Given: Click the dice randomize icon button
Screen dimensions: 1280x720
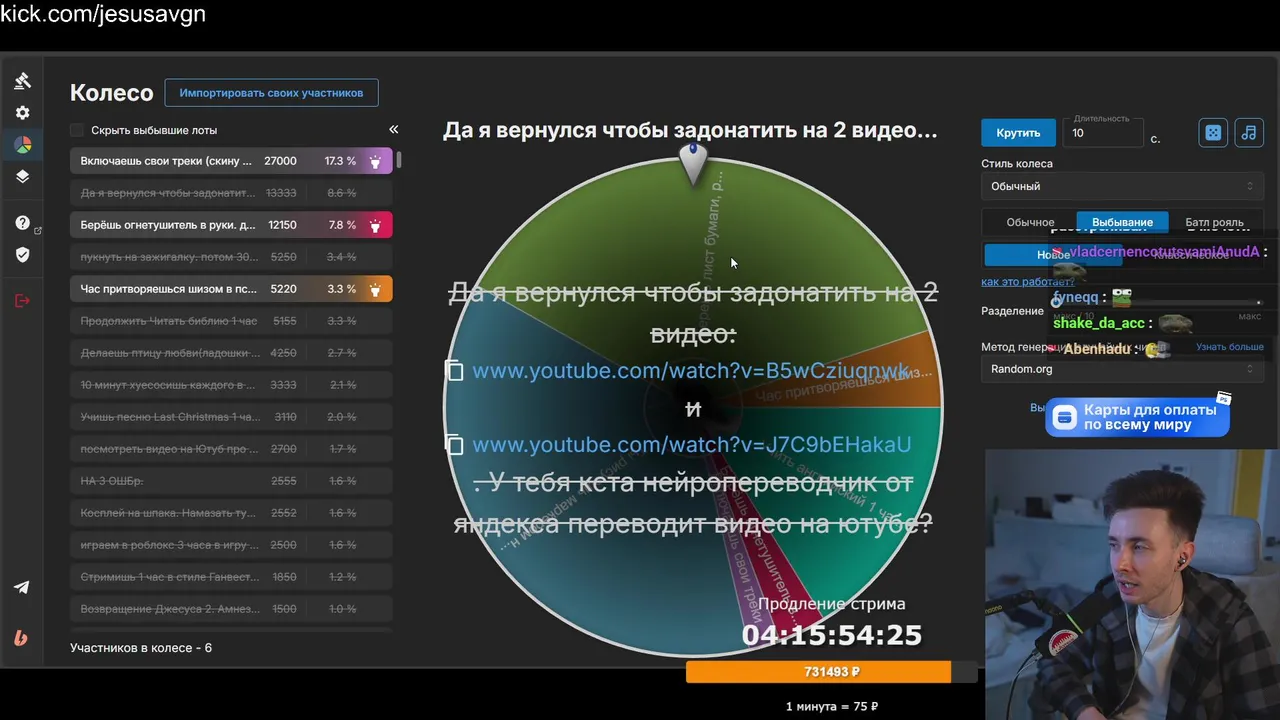Looking at the screenshot, I should tap(1213, 133).
